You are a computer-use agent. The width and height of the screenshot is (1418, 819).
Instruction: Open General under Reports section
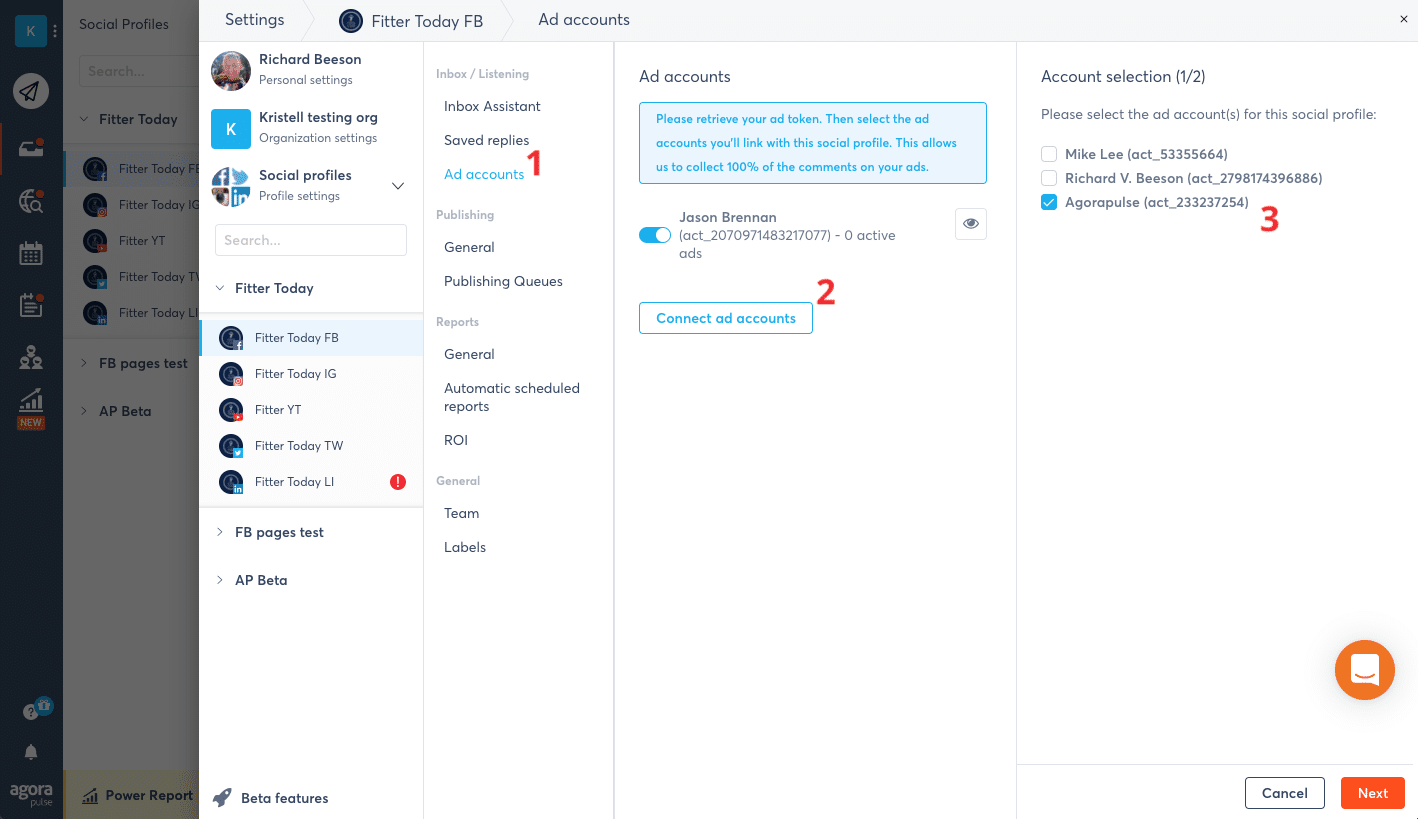(x=469, y=354)
